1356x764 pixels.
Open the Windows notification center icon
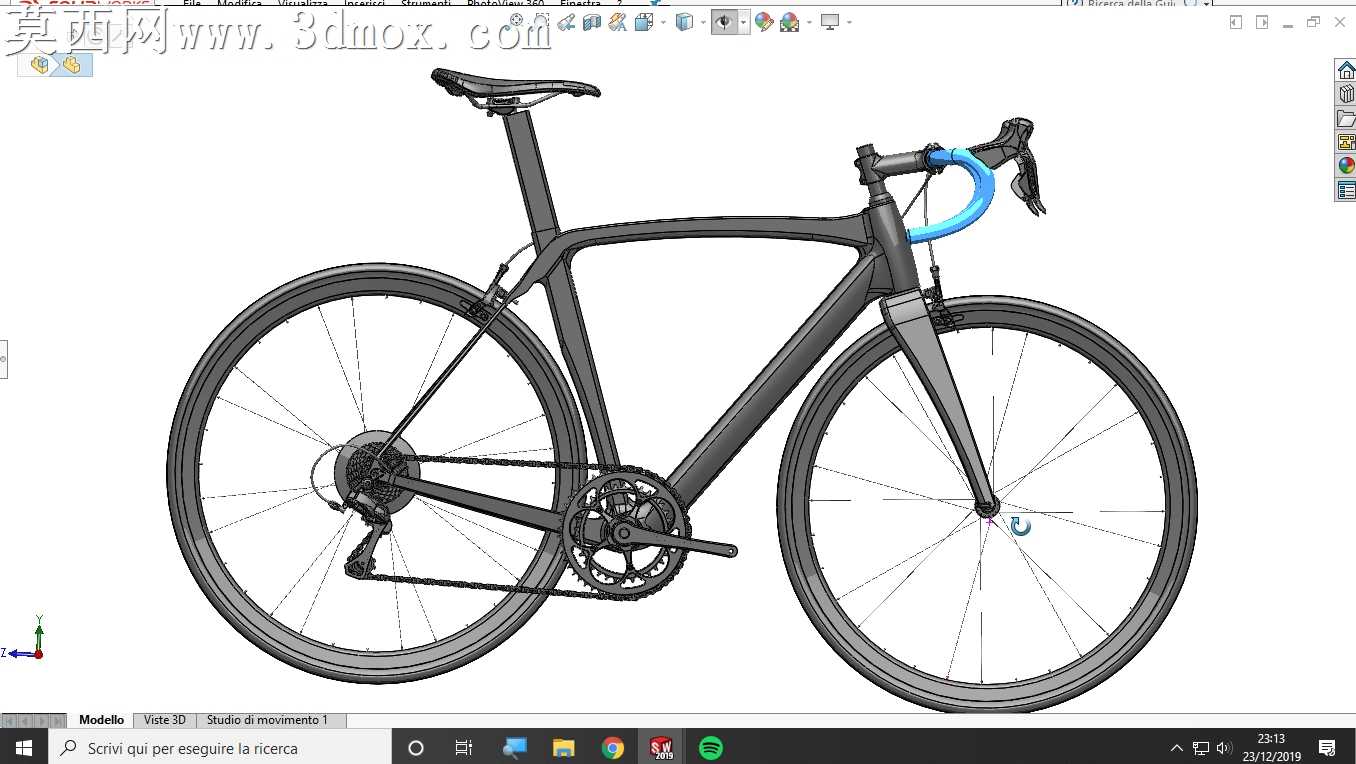(1327, 748)
